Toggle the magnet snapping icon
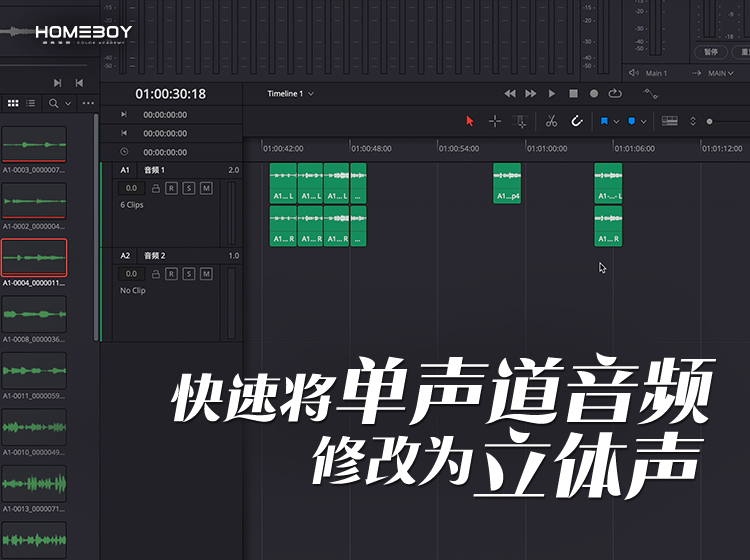 (577, 121)
